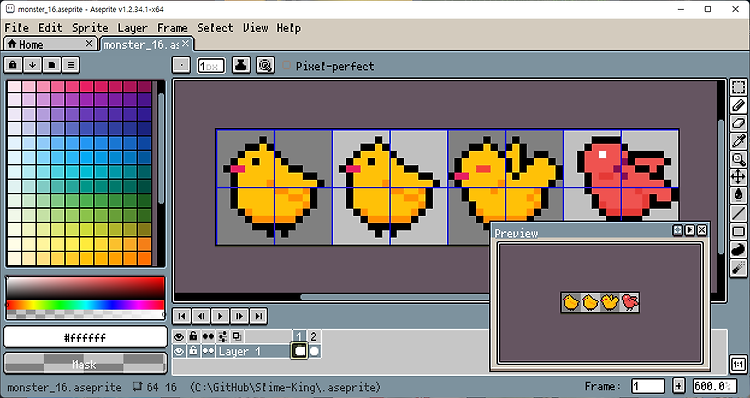Click the add frame plus button
Image resolution: width=750 pixels, height=398 pixels.
coord(679,386)
